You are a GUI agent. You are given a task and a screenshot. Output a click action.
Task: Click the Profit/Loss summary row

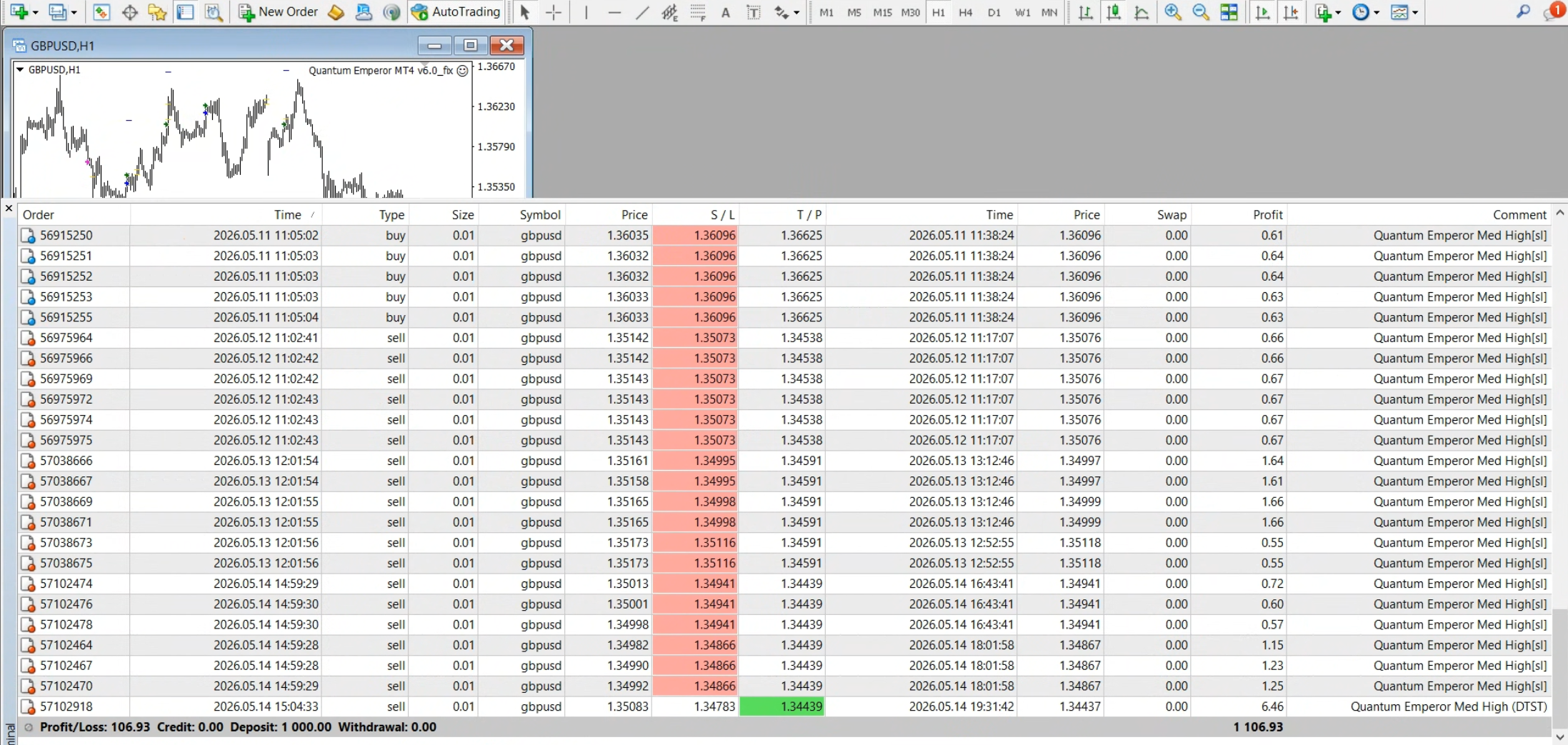coord(784,727)
